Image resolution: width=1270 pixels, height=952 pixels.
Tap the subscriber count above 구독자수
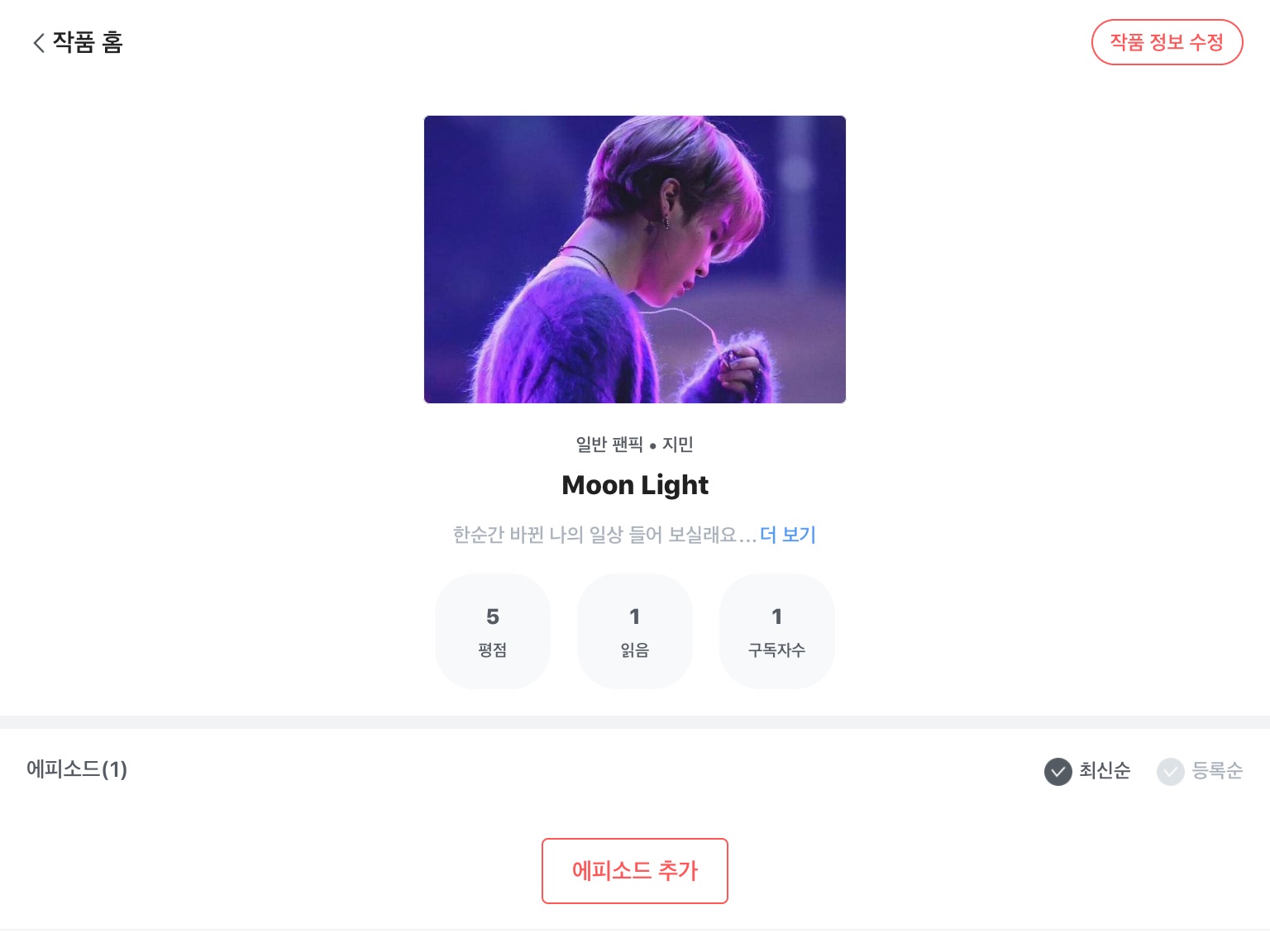[776, 616]
